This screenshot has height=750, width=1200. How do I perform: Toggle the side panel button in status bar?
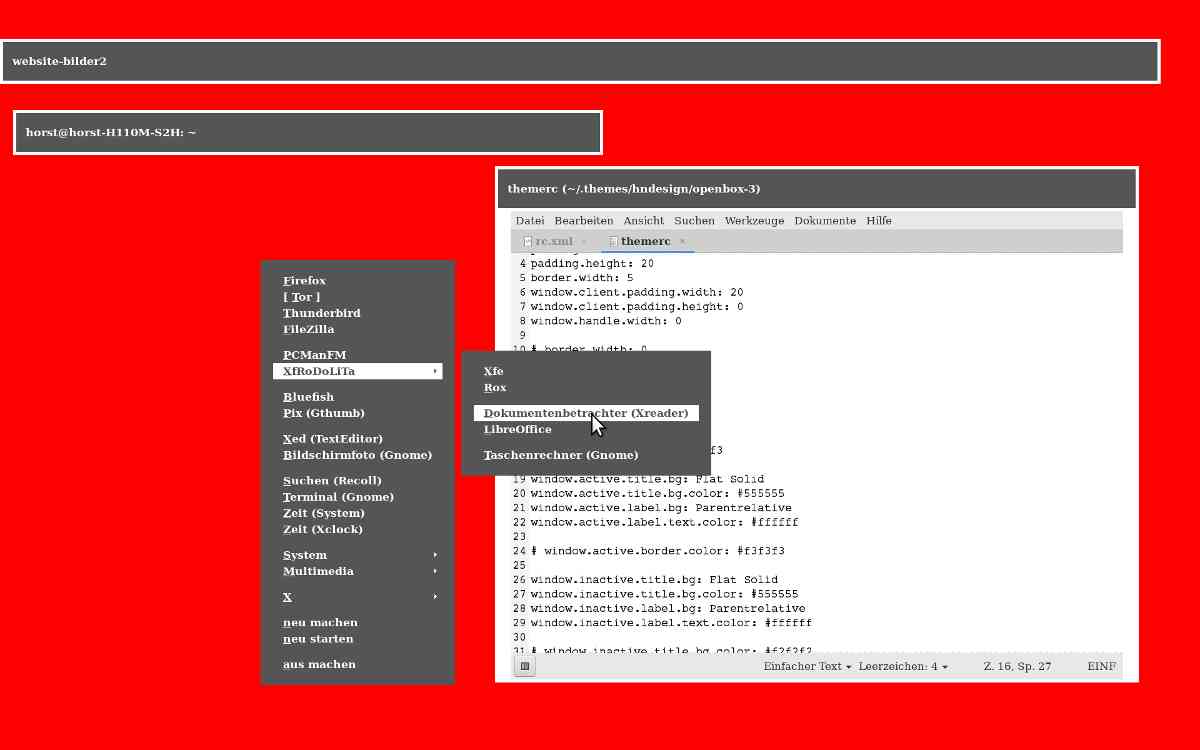coord(525,666)
